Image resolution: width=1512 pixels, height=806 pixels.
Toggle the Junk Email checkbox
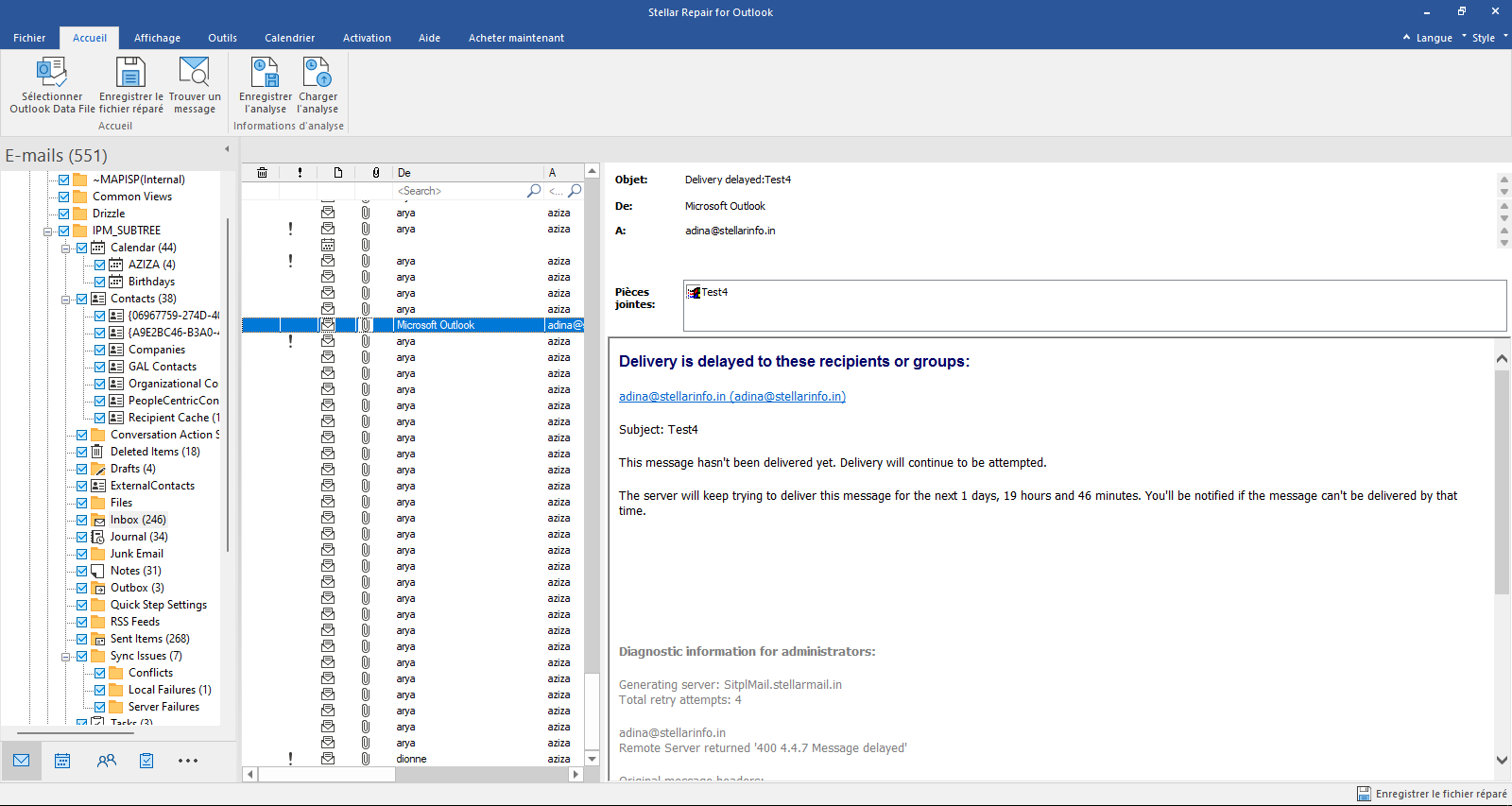coord(81,554)
